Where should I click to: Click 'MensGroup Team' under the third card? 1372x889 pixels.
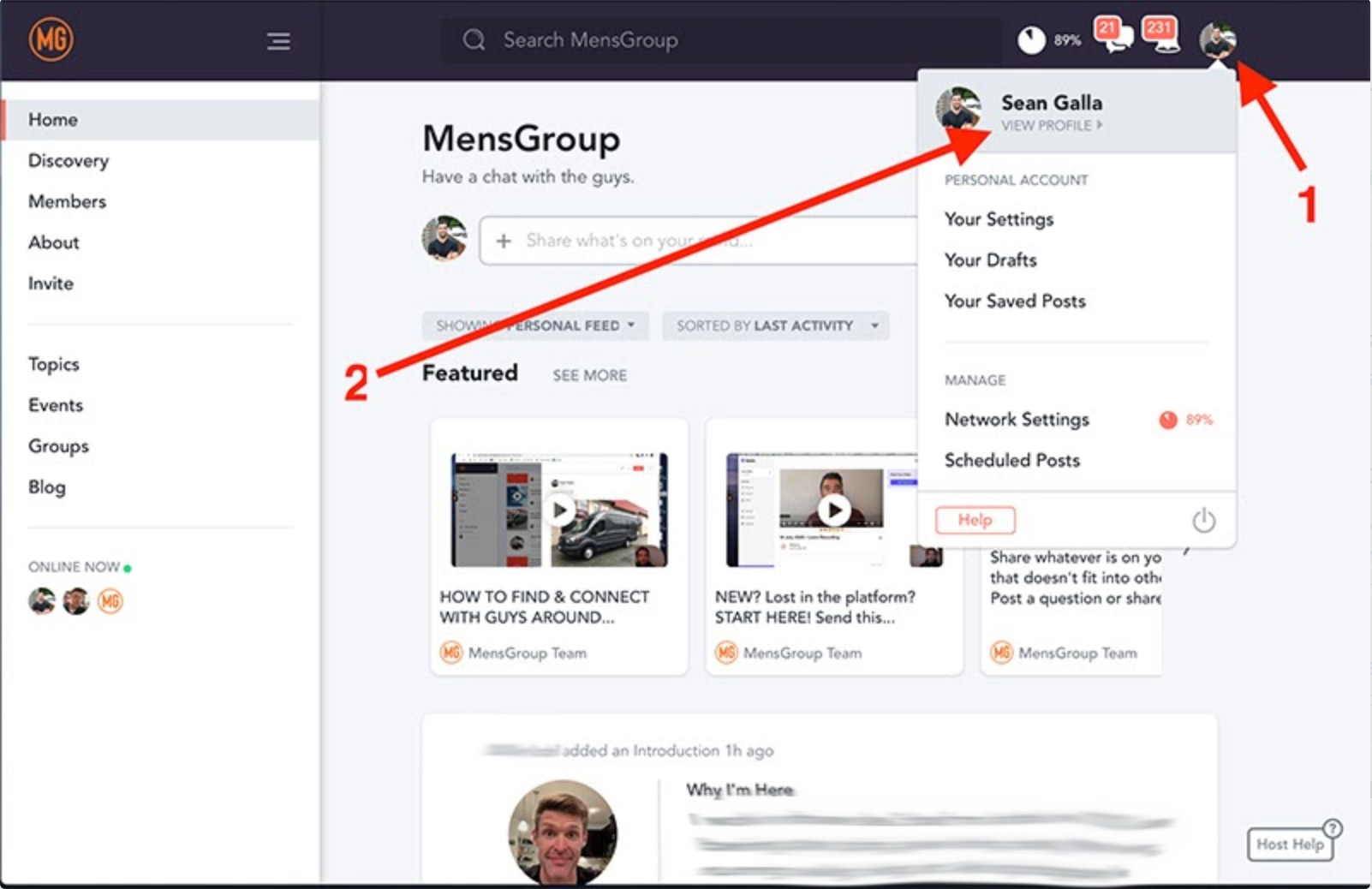(1077, 653)
